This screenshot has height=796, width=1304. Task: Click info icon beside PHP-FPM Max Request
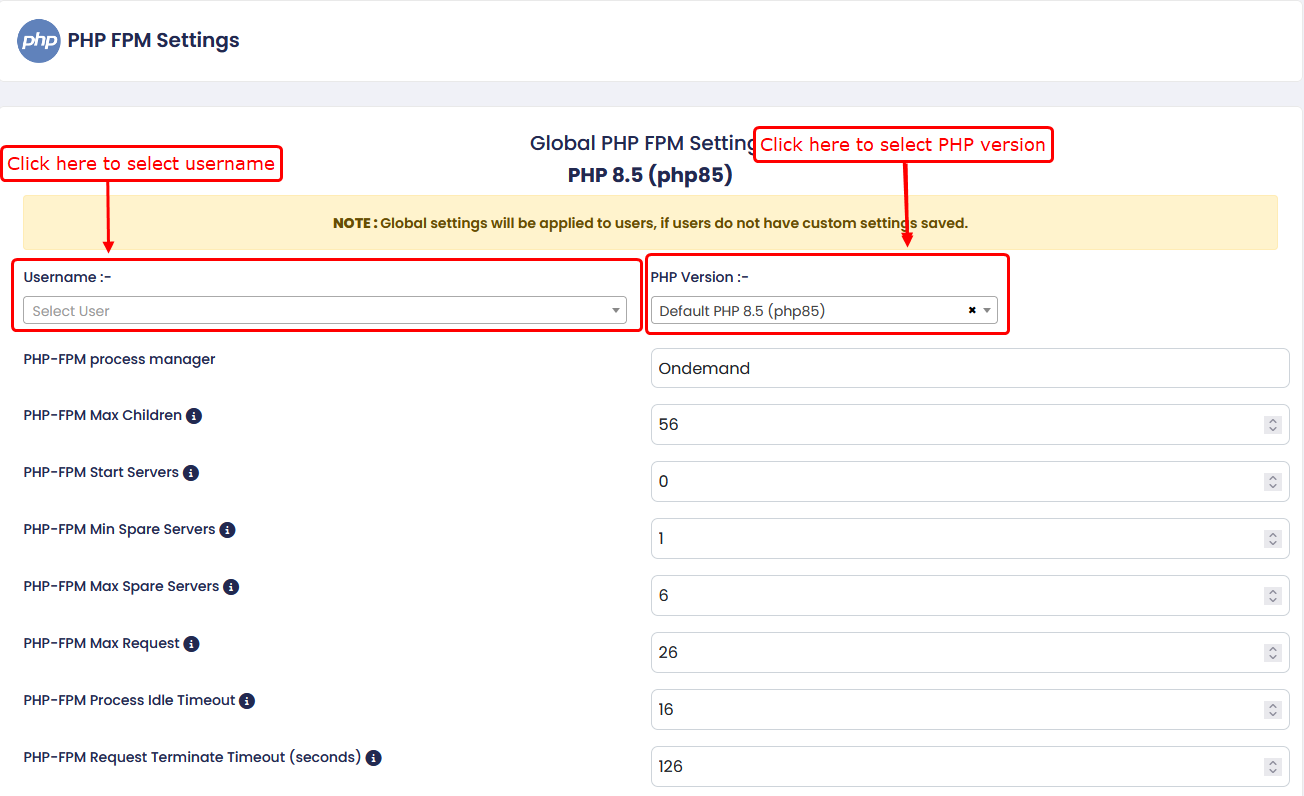(192, 644)
